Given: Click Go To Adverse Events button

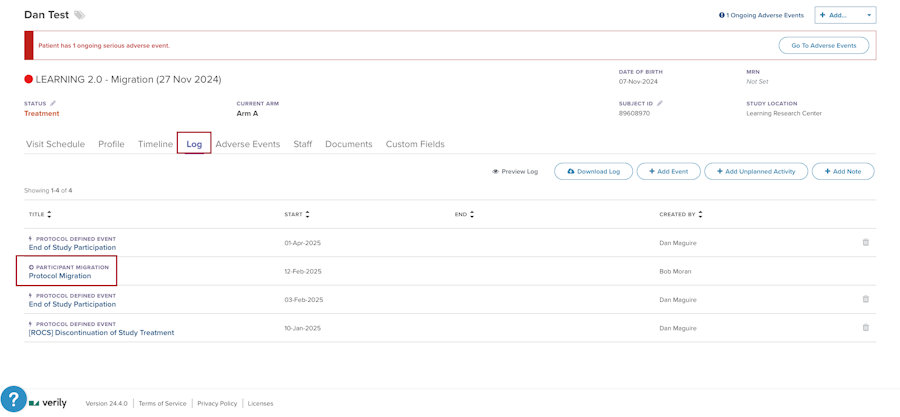Looking at the screenshot, I should [x=824, y=45].
